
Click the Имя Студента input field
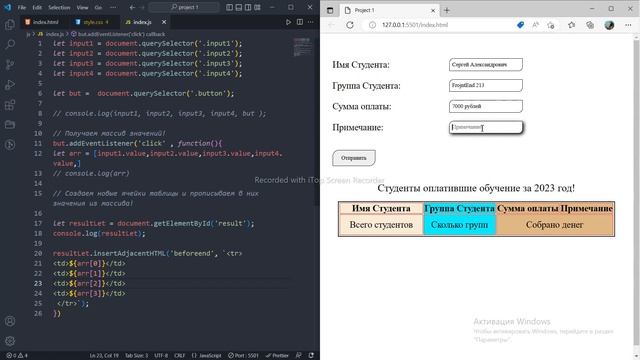[x=486, y=64]
